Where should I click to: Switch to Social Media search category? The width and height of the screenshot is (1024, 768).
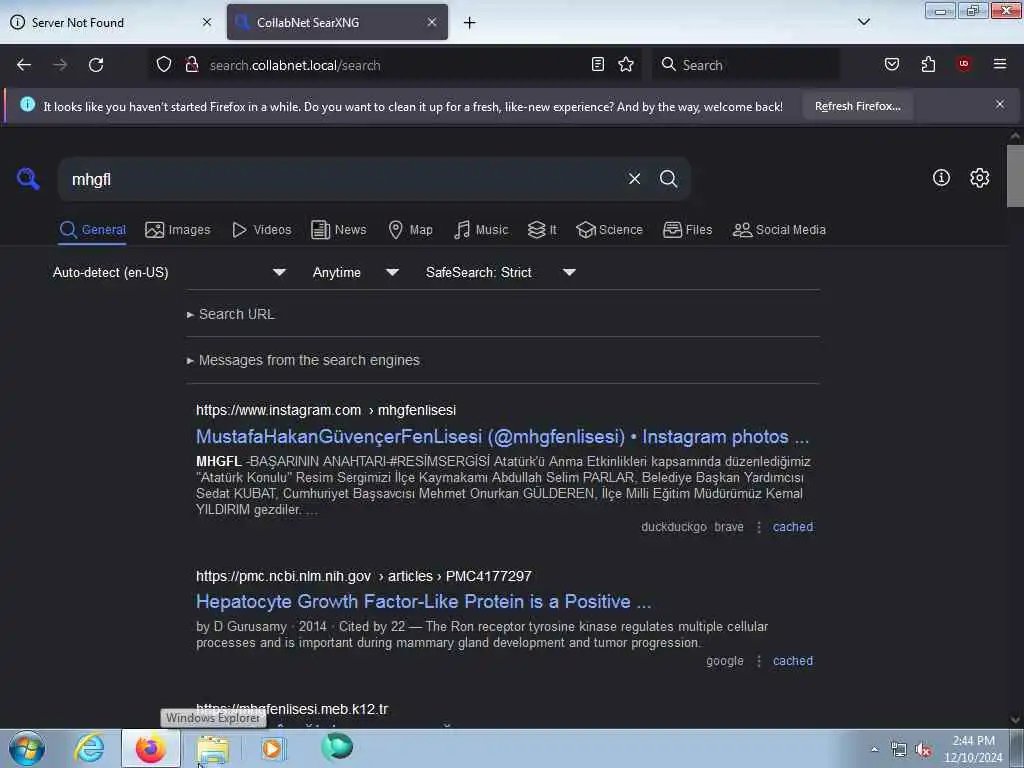point(779,230)
